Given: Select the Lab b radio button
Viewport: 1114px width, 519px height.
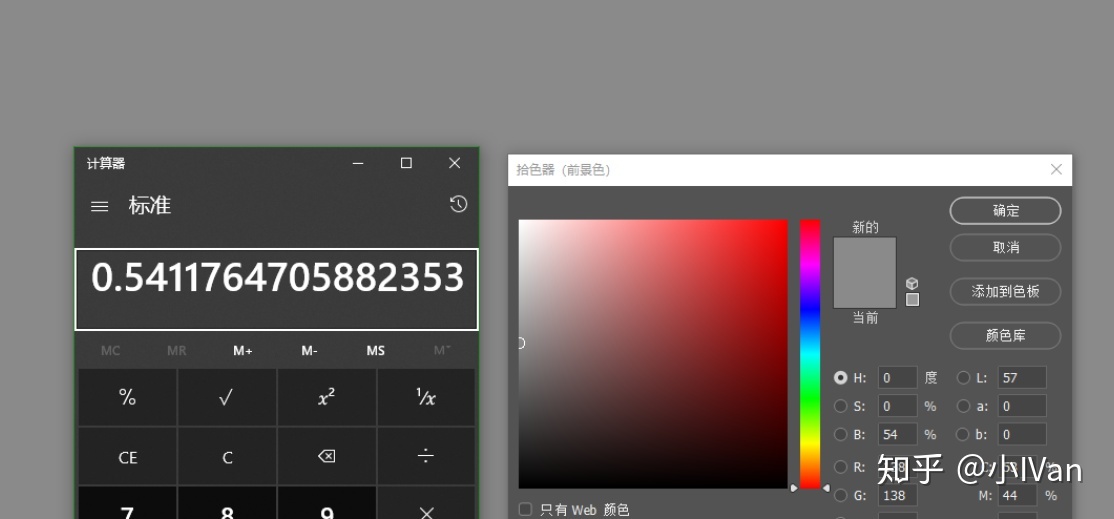Looking at the screenshot, I should tap(963, 435).
